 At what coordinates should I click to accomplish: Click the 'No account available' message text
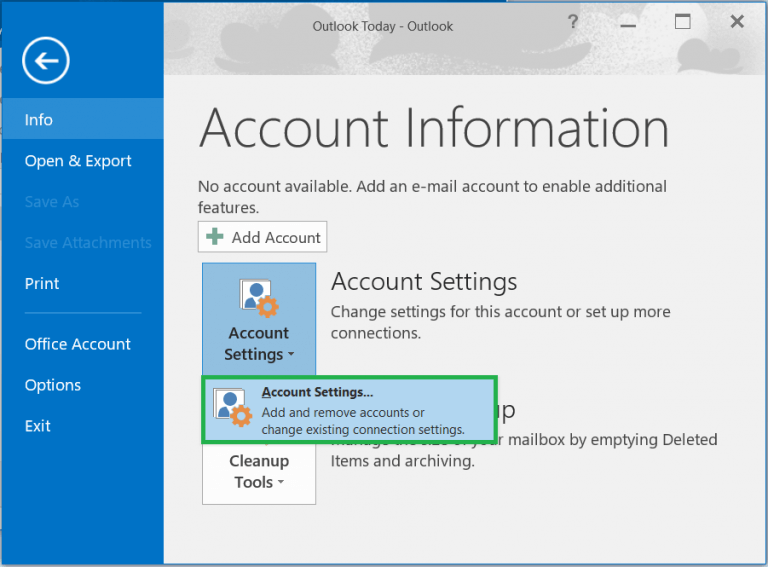pyautogui.click(x=432, y=197)
